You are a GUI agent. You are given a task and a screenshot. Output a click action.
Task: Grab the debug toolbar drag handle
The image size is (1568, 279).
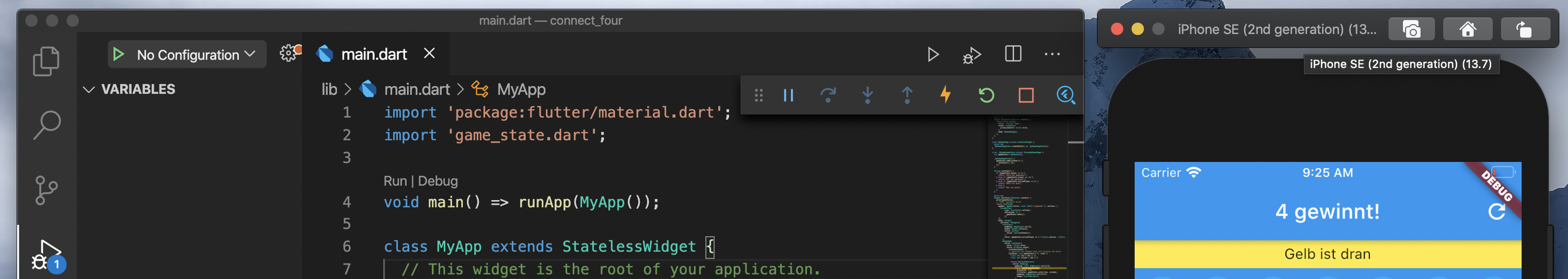click(758, 96)
